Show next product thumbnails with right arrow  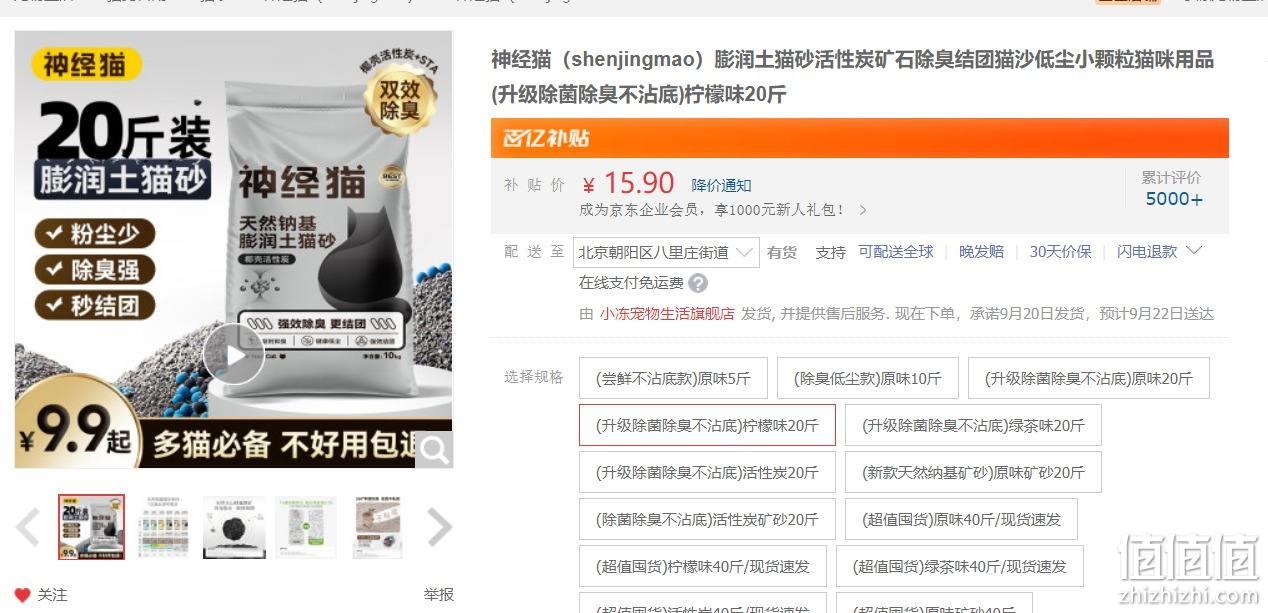point(440,527)
